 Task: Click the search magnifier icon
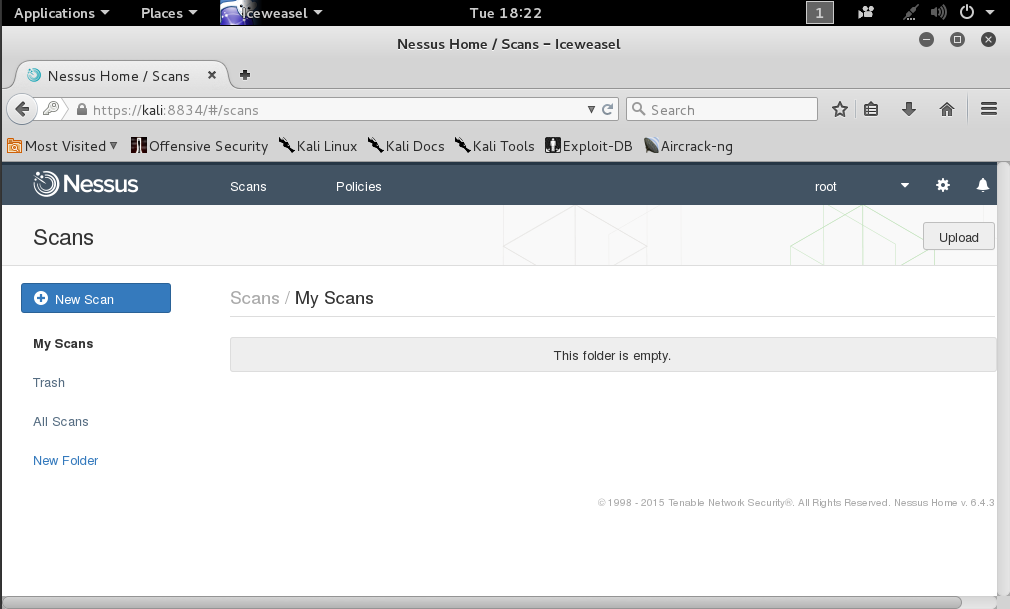click(638, 109)
